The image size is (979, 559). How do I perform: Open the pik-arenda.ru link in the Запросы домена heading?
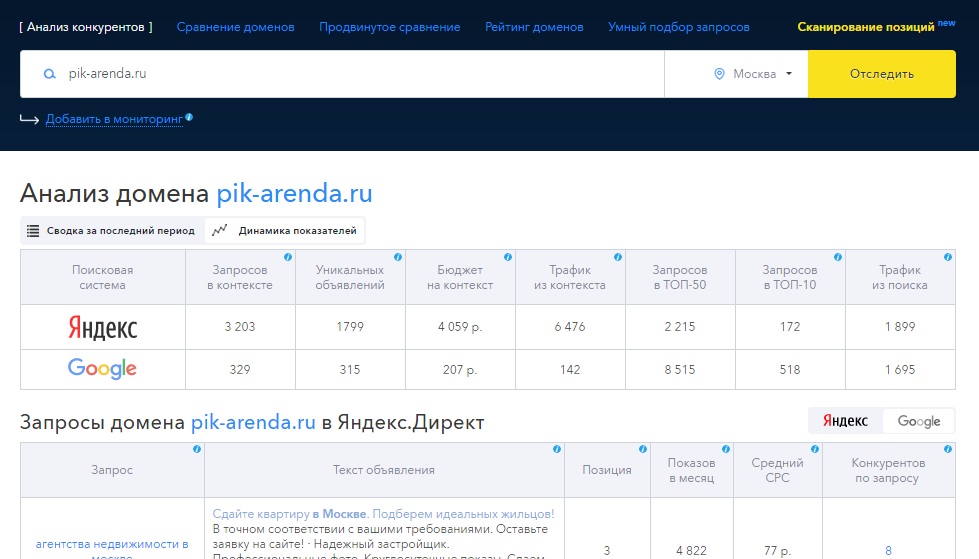tap(253, 422)
